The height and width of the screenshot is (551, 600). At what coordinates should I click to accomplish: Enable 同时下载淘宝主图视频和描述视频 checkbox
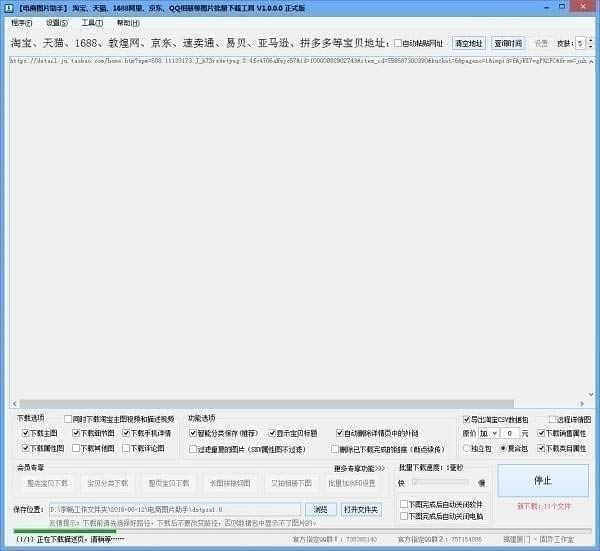click(x=68, y=419)
